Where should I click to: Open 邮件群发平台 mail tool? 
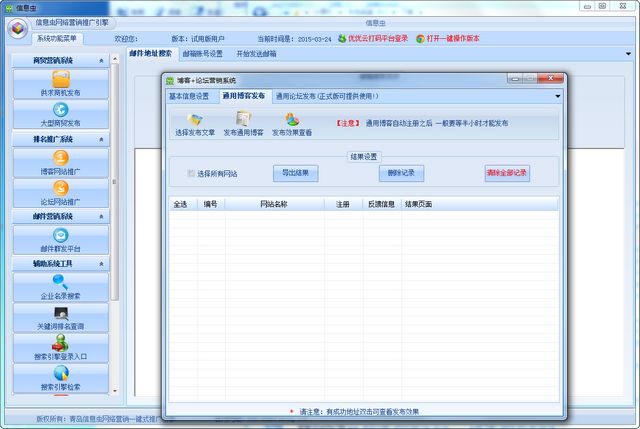[x=61, y=240]
